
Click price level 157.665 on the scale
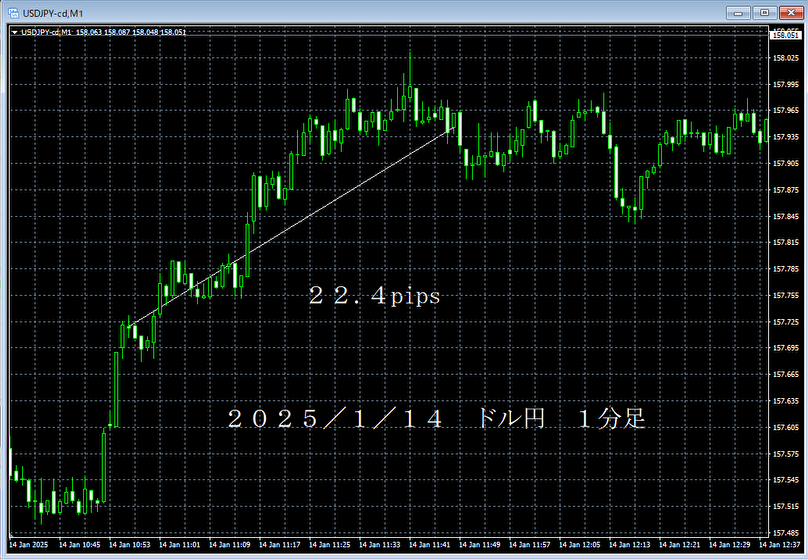tap(785, 375)
